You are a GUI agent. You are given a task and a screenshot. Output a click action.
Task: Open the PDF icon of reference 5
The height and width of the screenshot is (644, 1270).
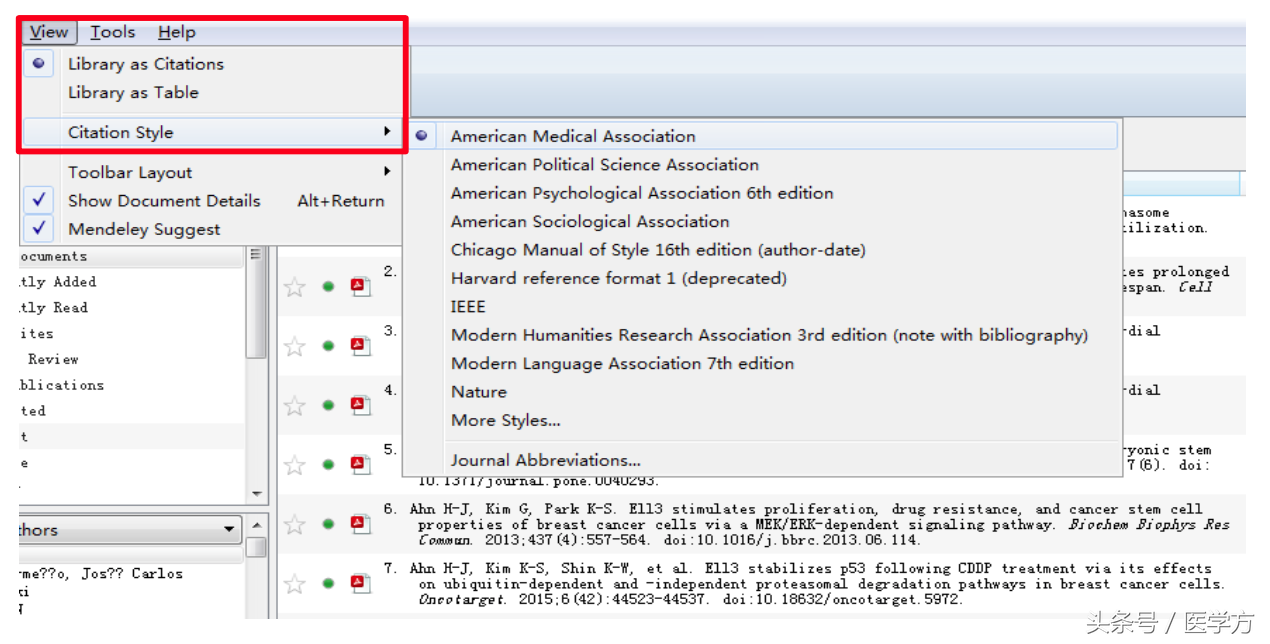(x=360, y=465)
